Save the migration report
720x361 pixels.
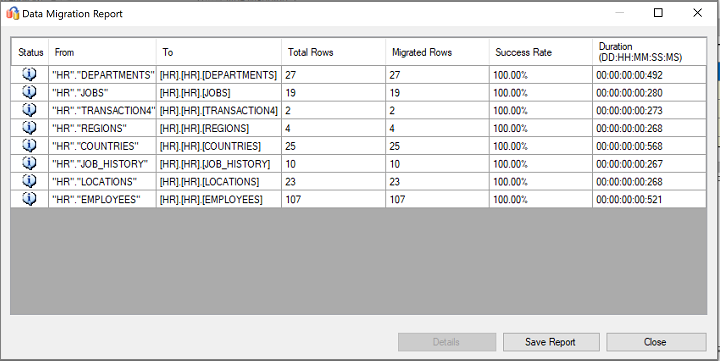[x=551, y=342]
